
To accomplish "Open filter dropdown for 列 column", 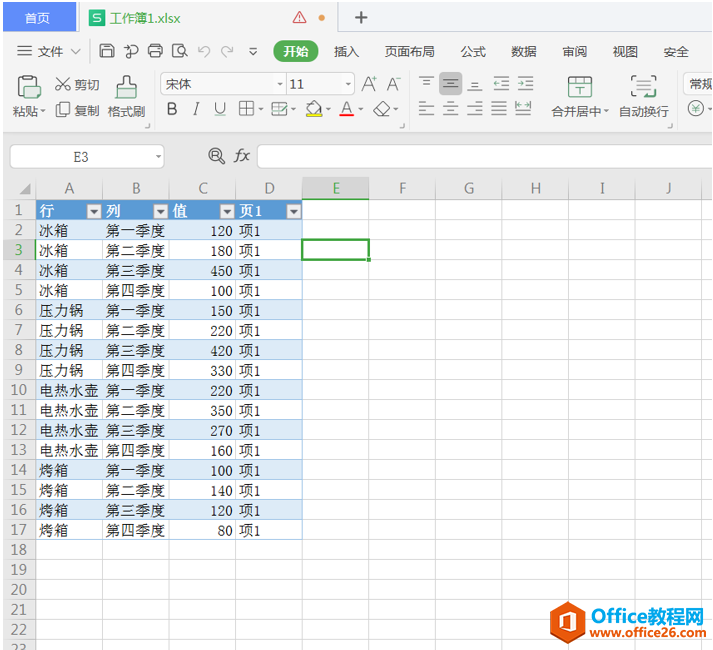I will [x=161, y=212].
